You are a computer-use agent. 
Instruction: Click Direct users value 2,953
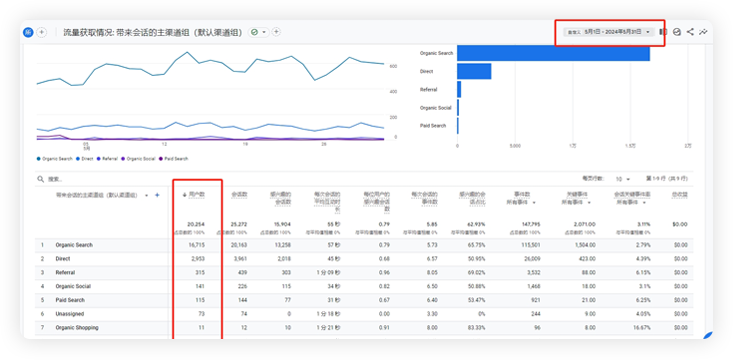point(198,259)
